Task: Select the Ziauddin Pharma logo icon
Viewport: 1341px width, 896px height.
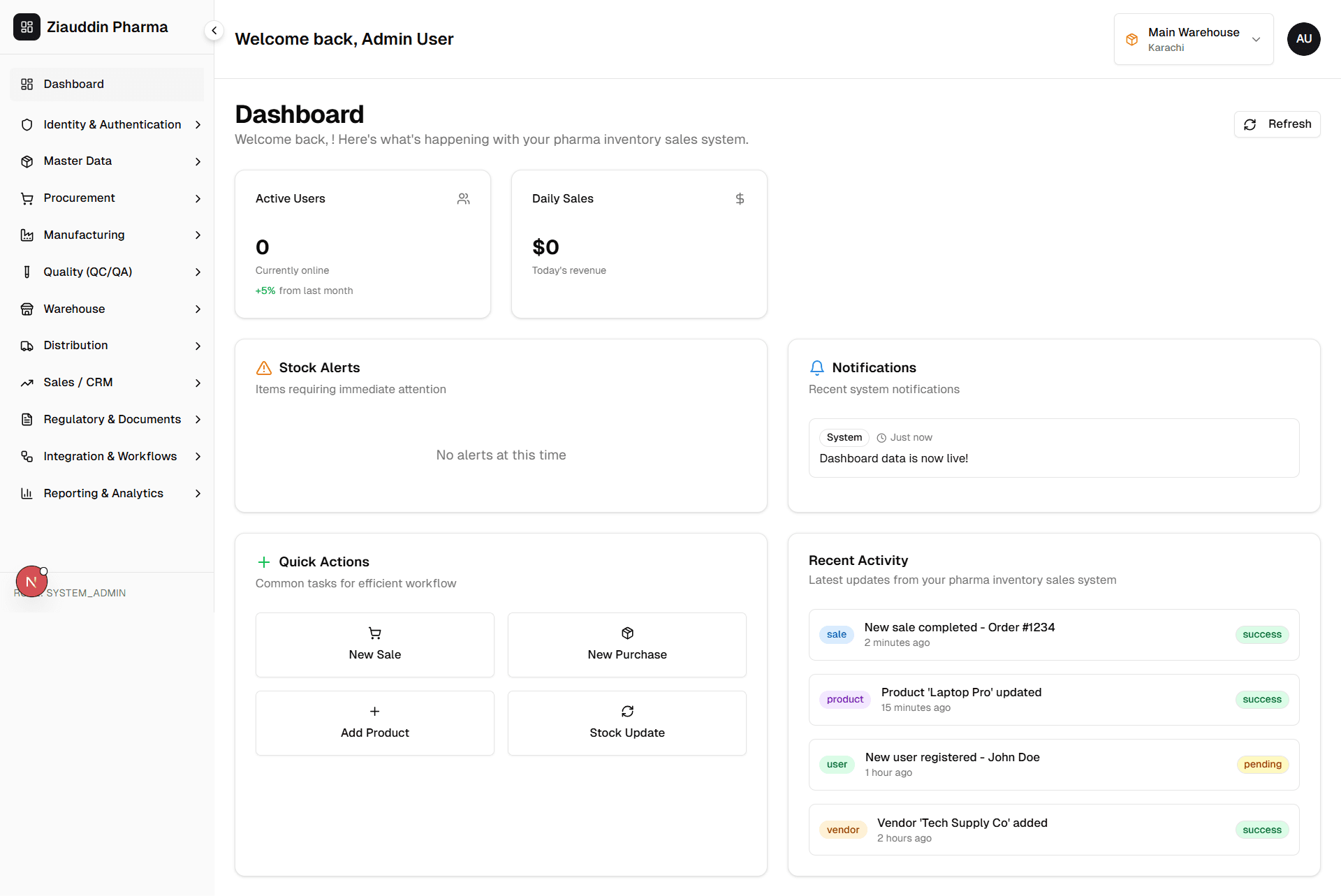Action: (27, 27)
